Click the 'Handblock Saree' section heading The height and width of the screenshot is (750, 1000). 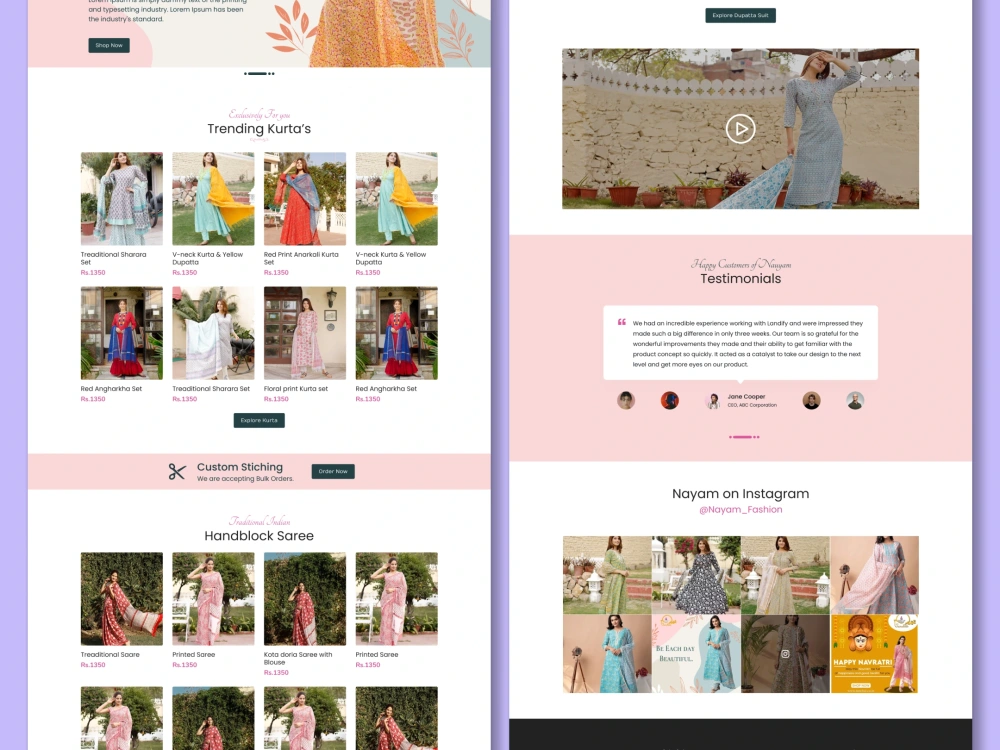click(x=259, y=536)
